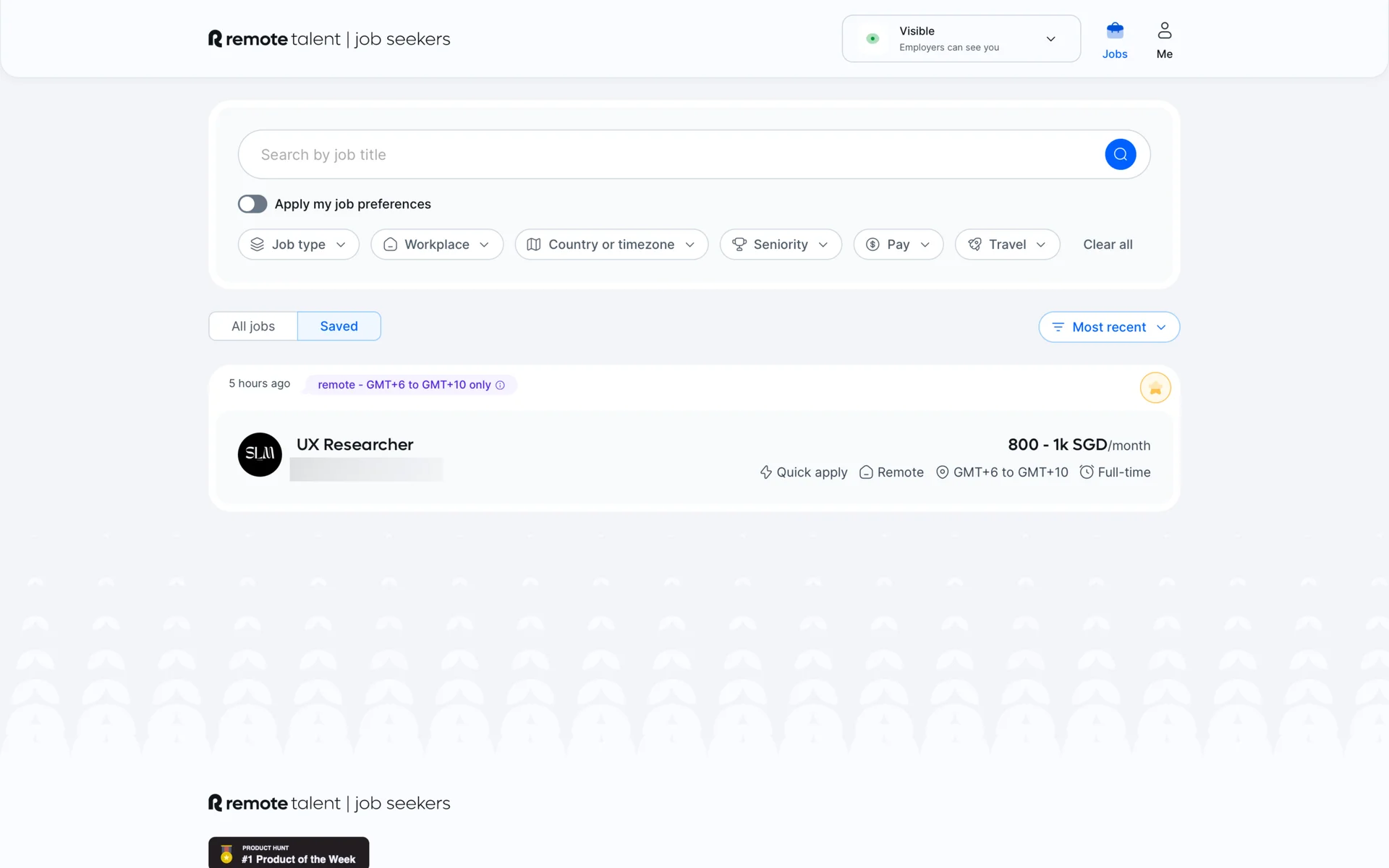This screenshot has height=868, width=1389.
Task: Open the Most recent sort dropdown
Action: coord(1108,327)
